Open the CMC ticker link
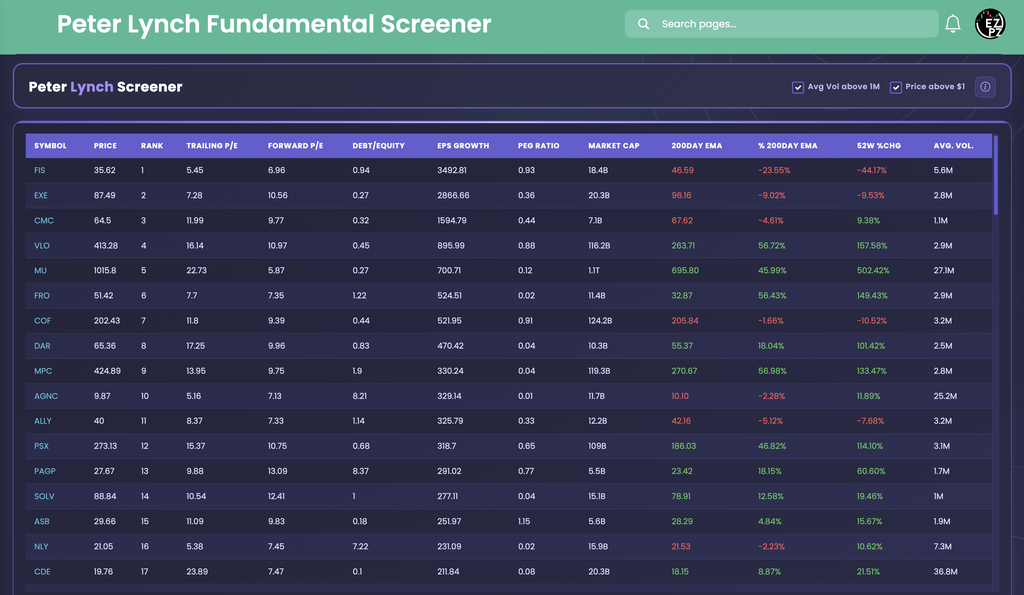Image resolution: width=1024 pixels, height=595 pixels. 44,221
